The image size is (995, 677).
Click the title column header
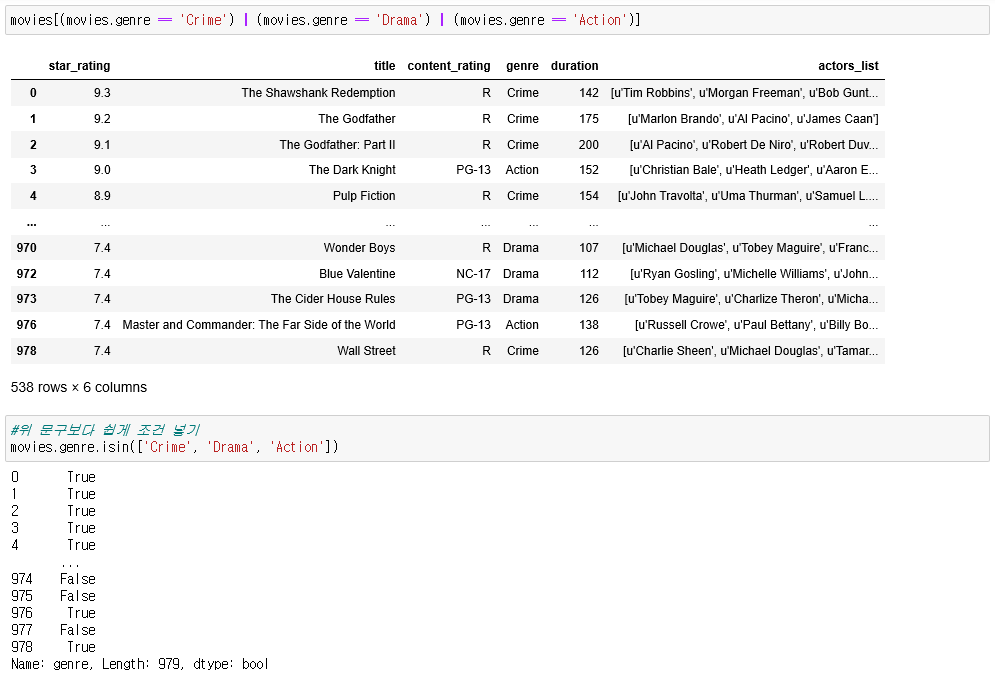385,66
